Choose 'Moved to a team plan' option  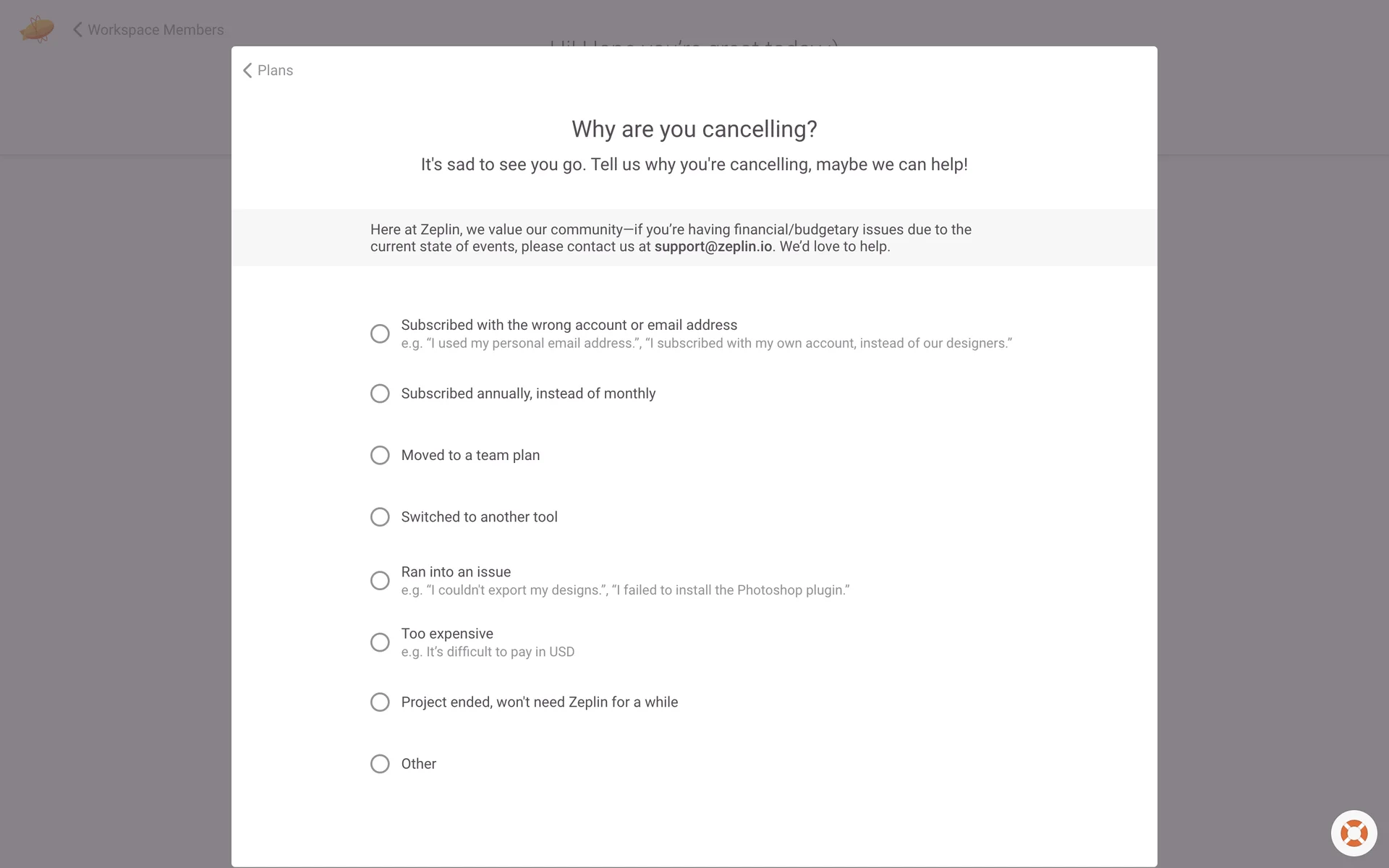pyautogui.click(x=380, y=455)
